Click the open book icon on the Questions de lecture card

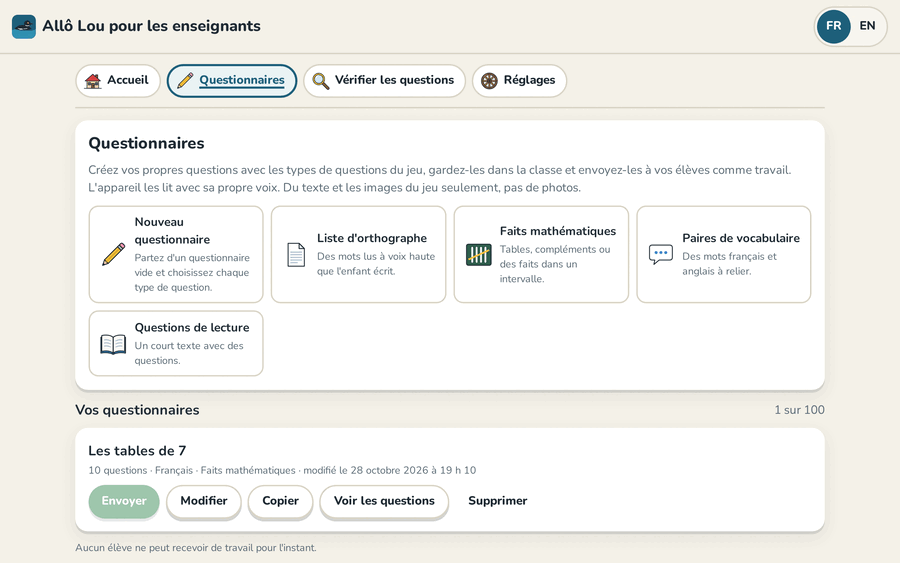tap(113, 344)
